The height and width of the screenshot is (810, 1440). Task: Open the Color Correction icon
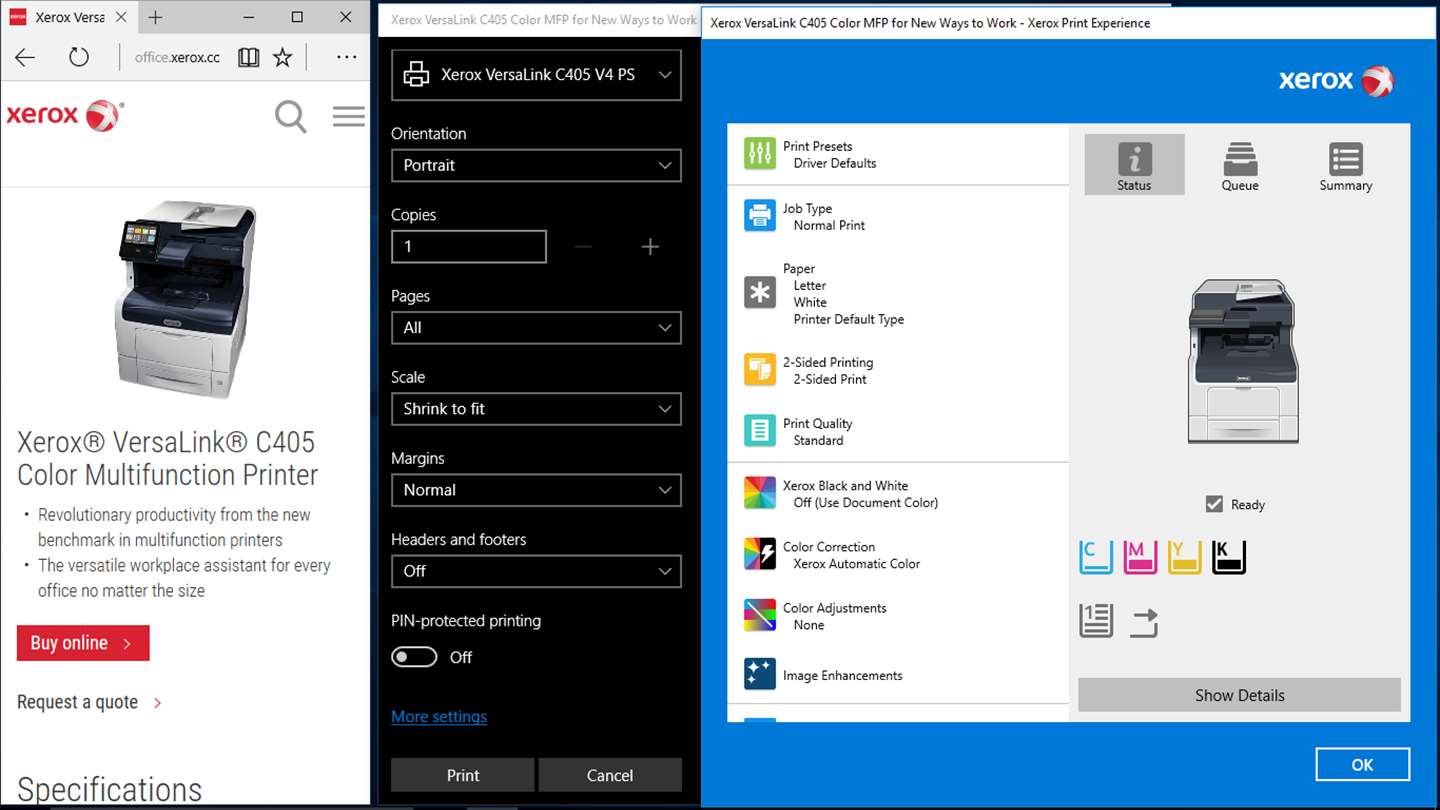tap(760, 554)
